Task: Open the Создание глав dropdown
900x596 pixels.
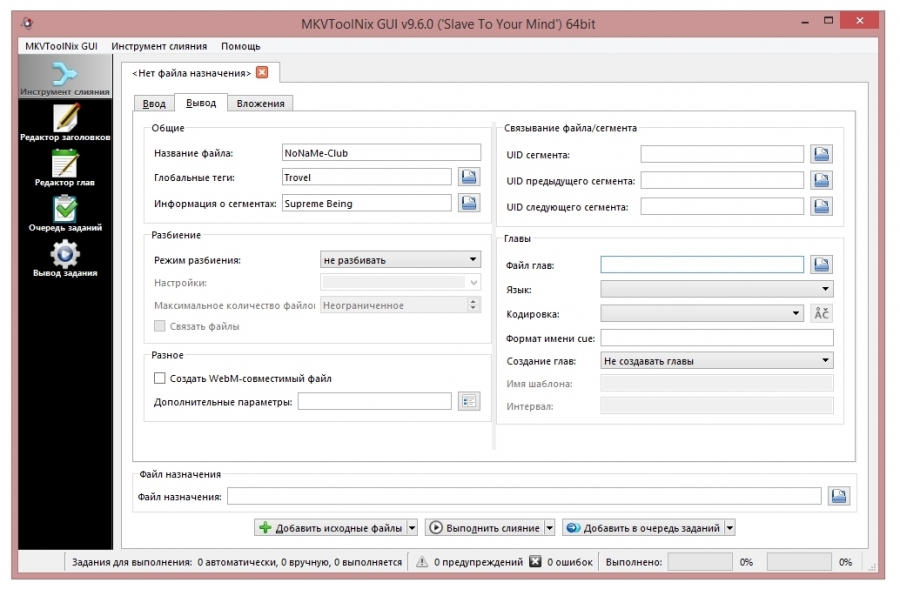Action: click(x=716, y=361)
